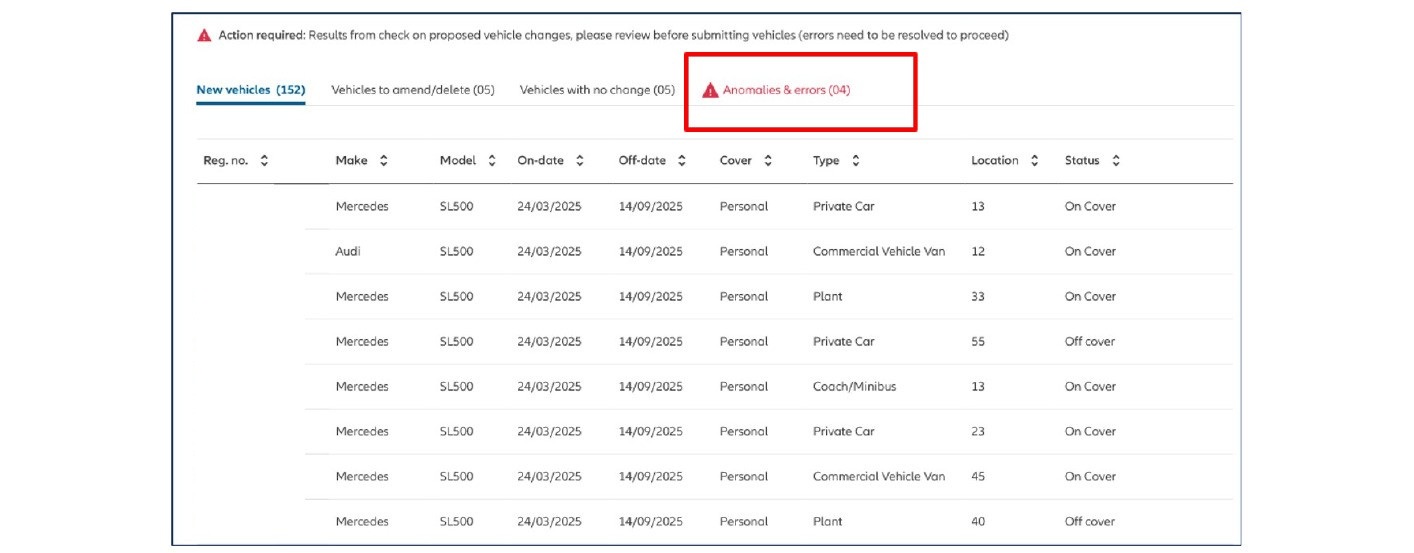Click Private Car in location 23 row
This screenshot has width=1414, height=553.
(x=844, y=432)
